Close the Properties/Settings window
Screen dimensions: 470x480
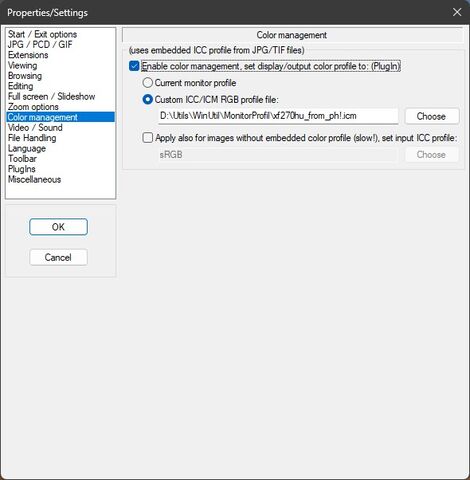pyautogui.click(x=457, y=12)
